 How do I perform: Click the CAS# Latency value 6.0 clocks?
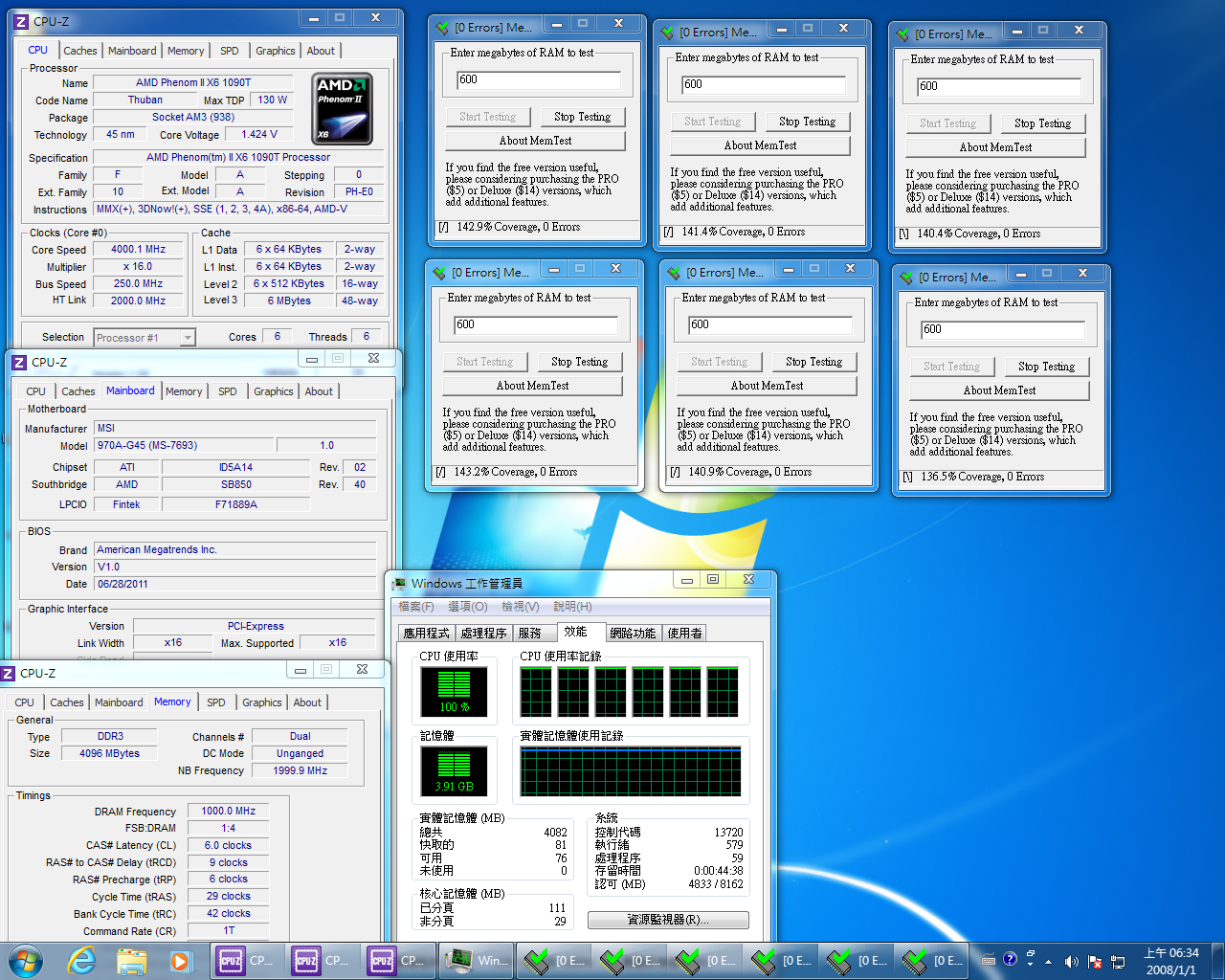228,846
